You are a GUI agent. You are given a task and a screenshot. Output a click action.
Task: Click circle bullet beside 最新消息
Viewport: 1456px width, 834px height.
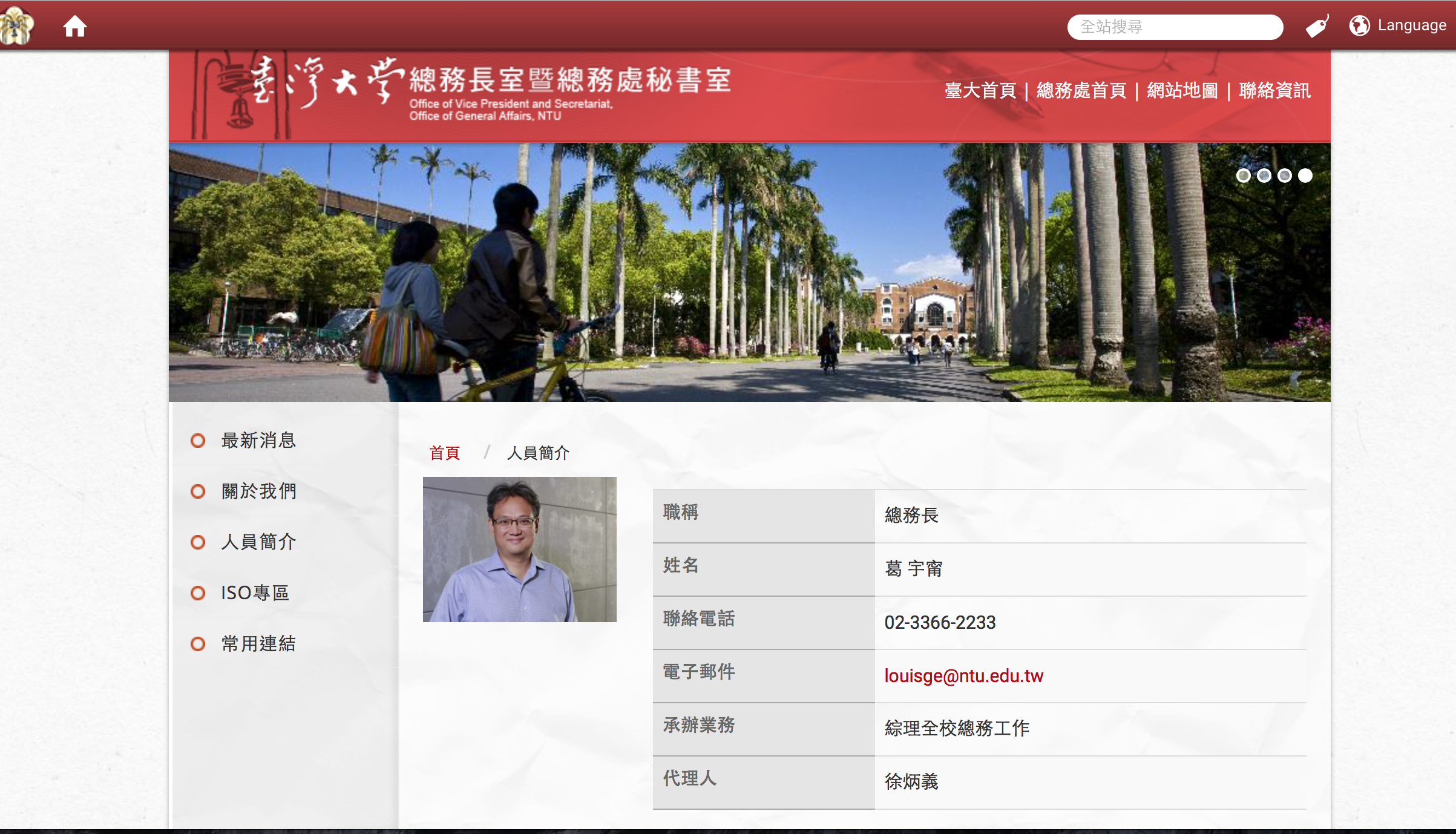[198, 441]
